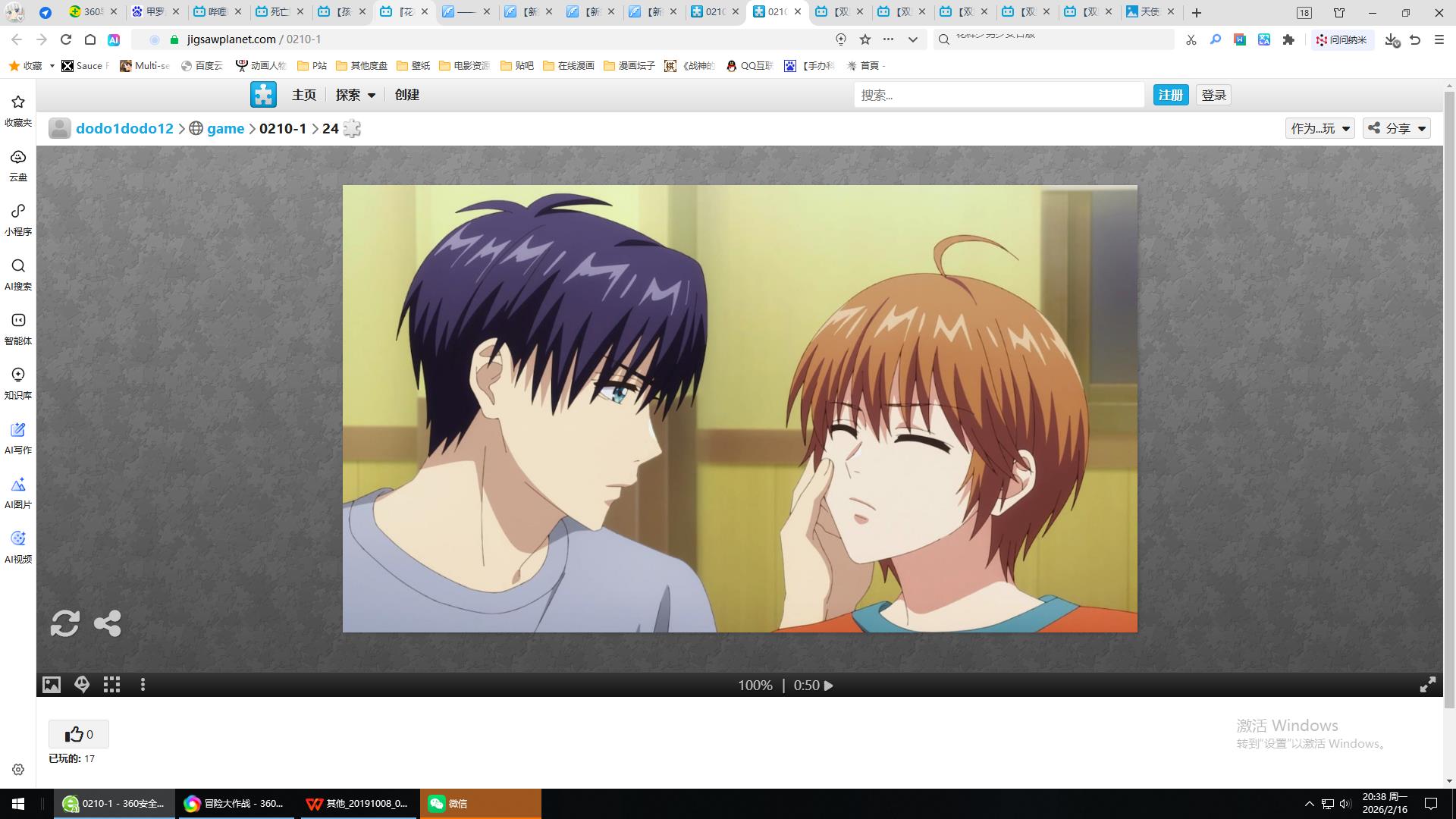Click the share icon over the puzzle
Image resolution: width=1456 pixels, height=819 pixels.
tap(107, 623)
